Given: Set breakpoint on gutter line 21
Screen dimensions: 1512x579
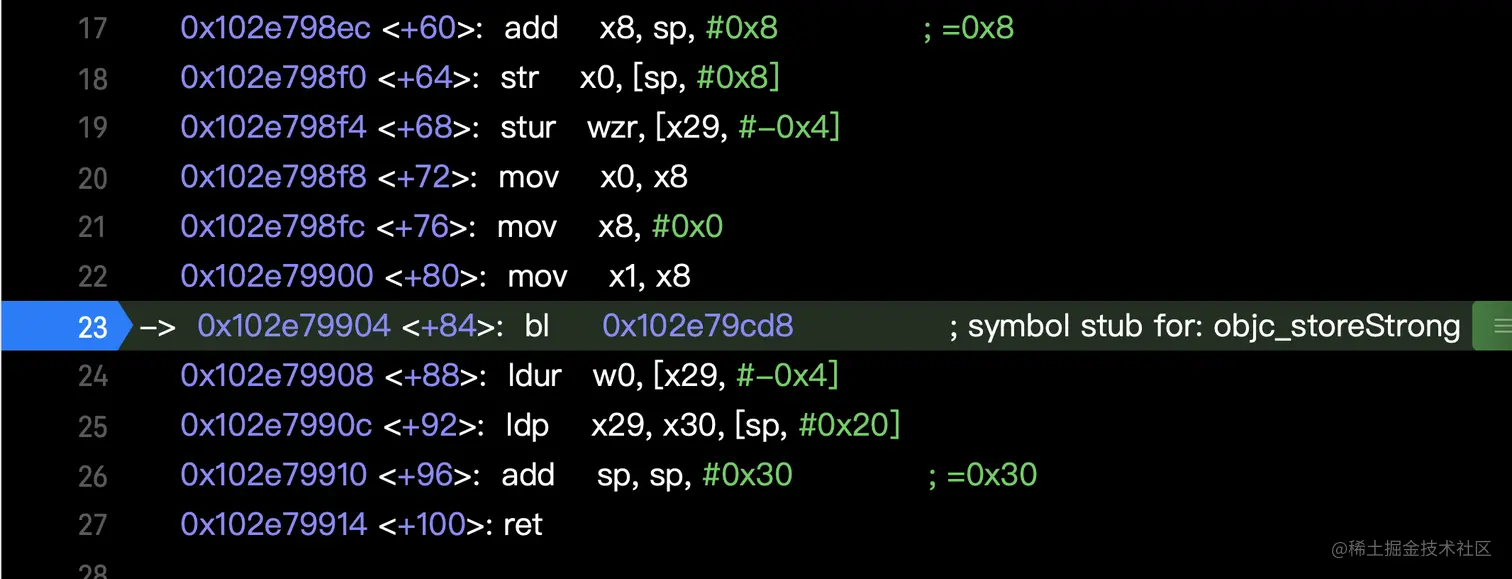Looking at the screenshot, I should pos(92,227).
